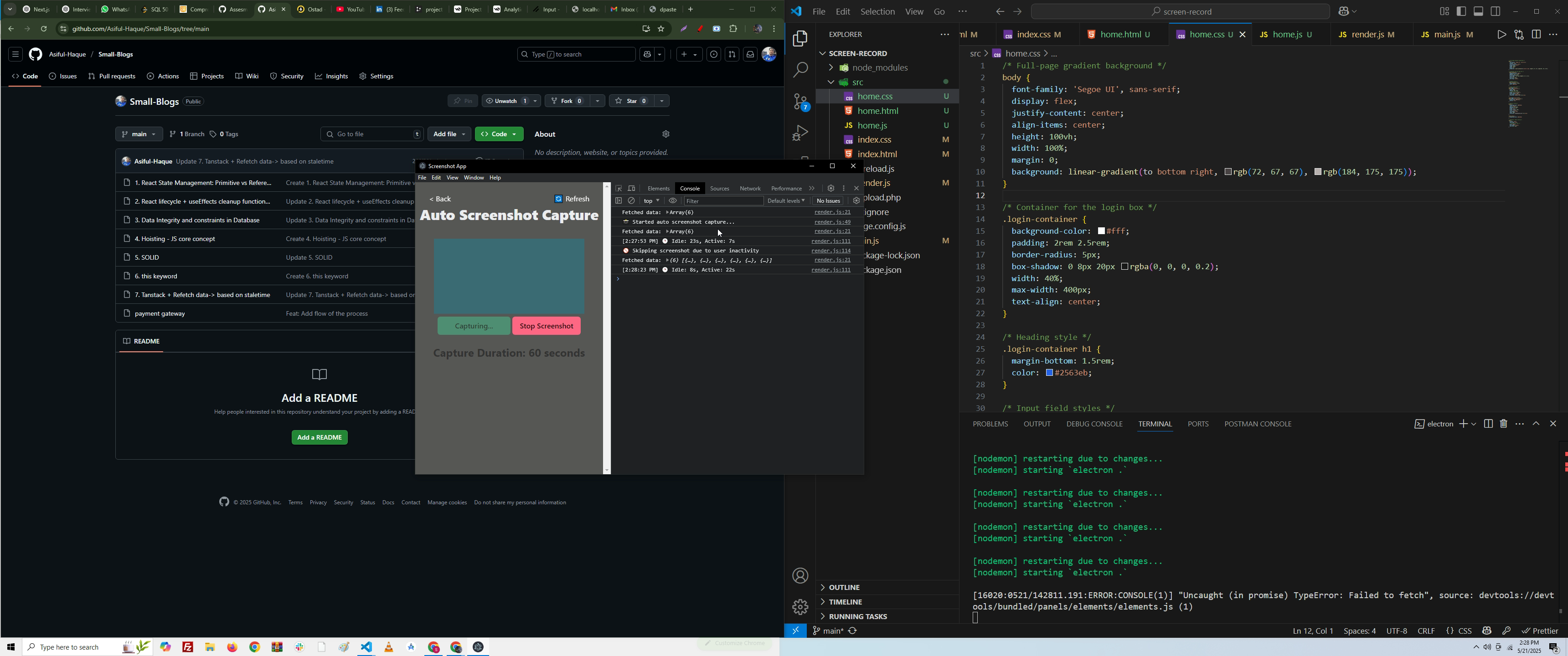Kill the terminal with the trash icon
This screenshot has height=656, width=1568.
[1503, 424]
